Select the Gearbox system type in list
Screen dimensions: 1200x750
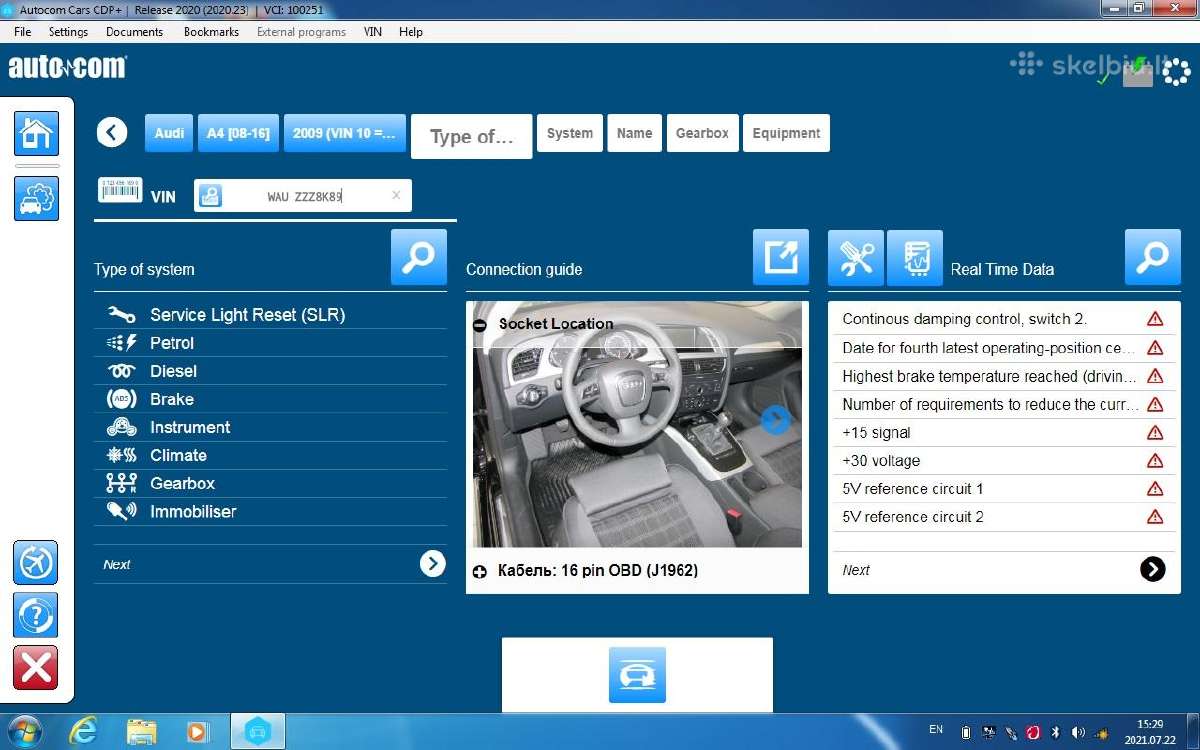click(270, 482)
